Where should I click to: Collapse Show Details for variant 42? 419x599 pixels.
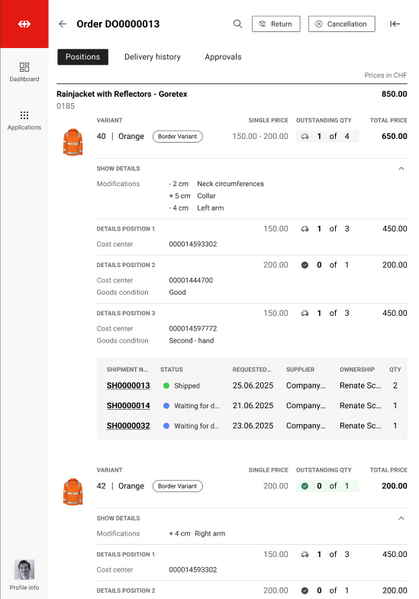[401, 518]
